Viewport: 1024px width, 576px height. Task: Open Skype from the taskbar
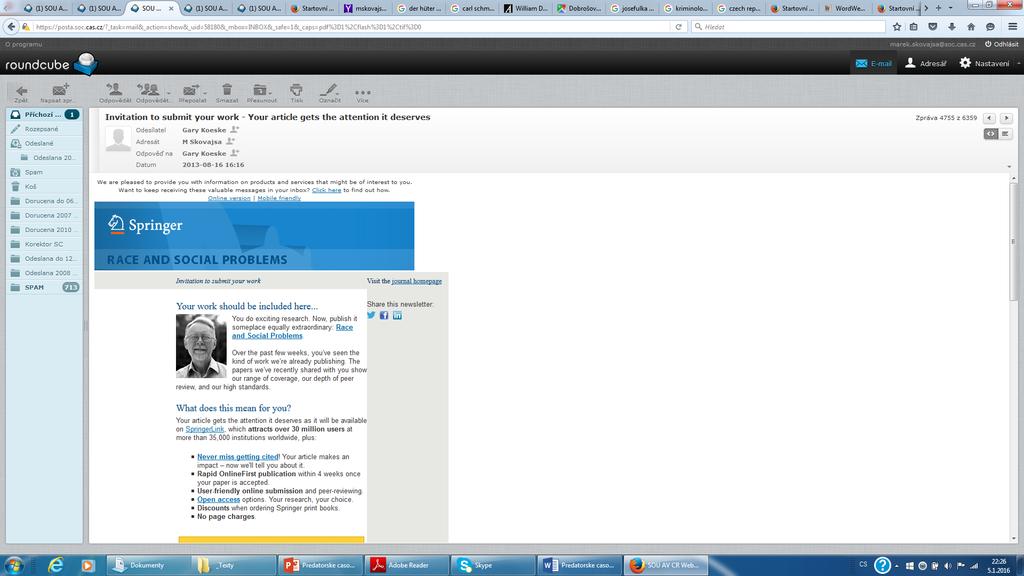pos(493,565)
